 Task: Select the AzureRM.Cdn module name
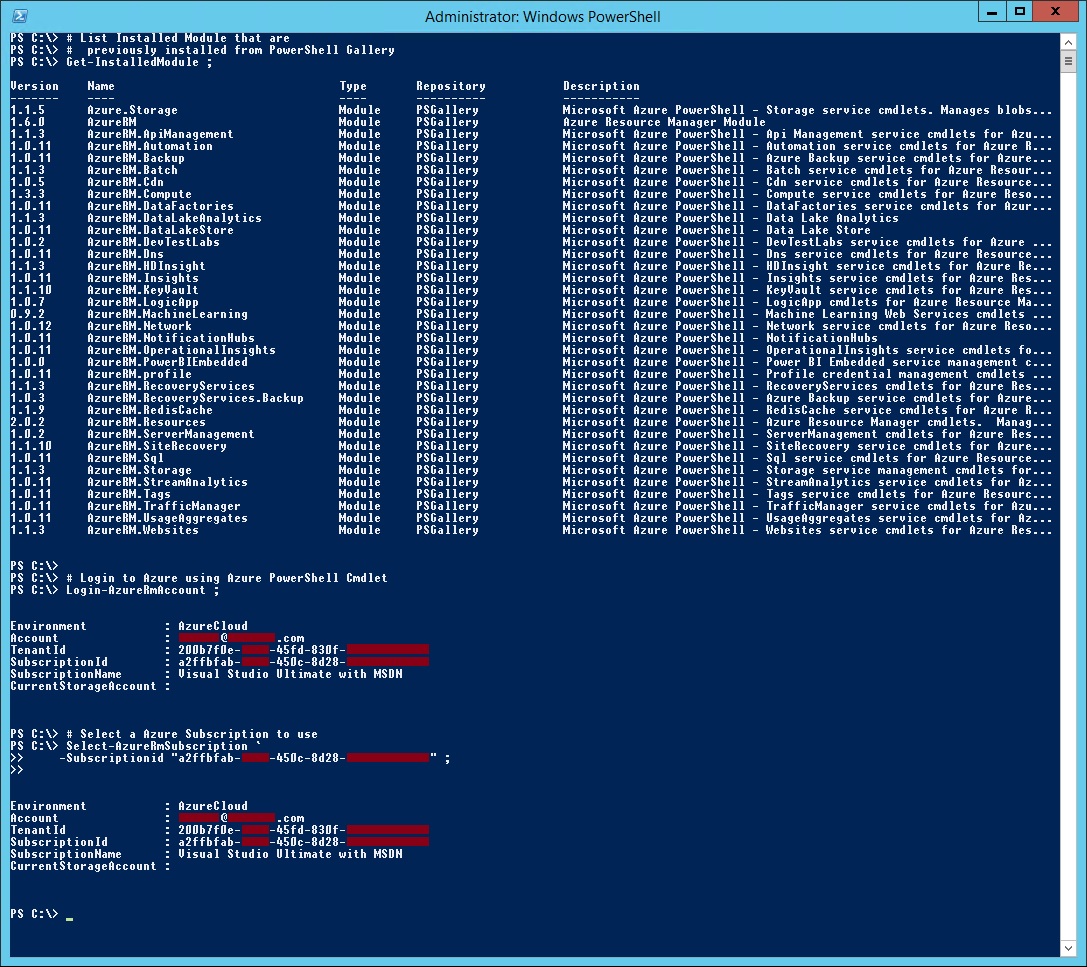pos(125,182)
